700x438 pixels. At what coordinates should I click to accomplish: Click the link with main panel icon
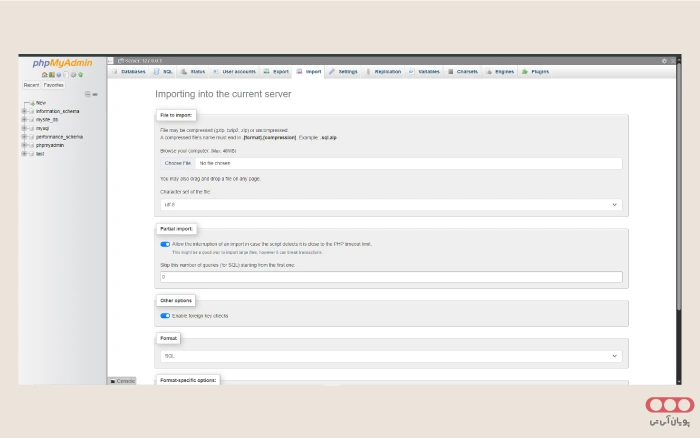point(95,94)
